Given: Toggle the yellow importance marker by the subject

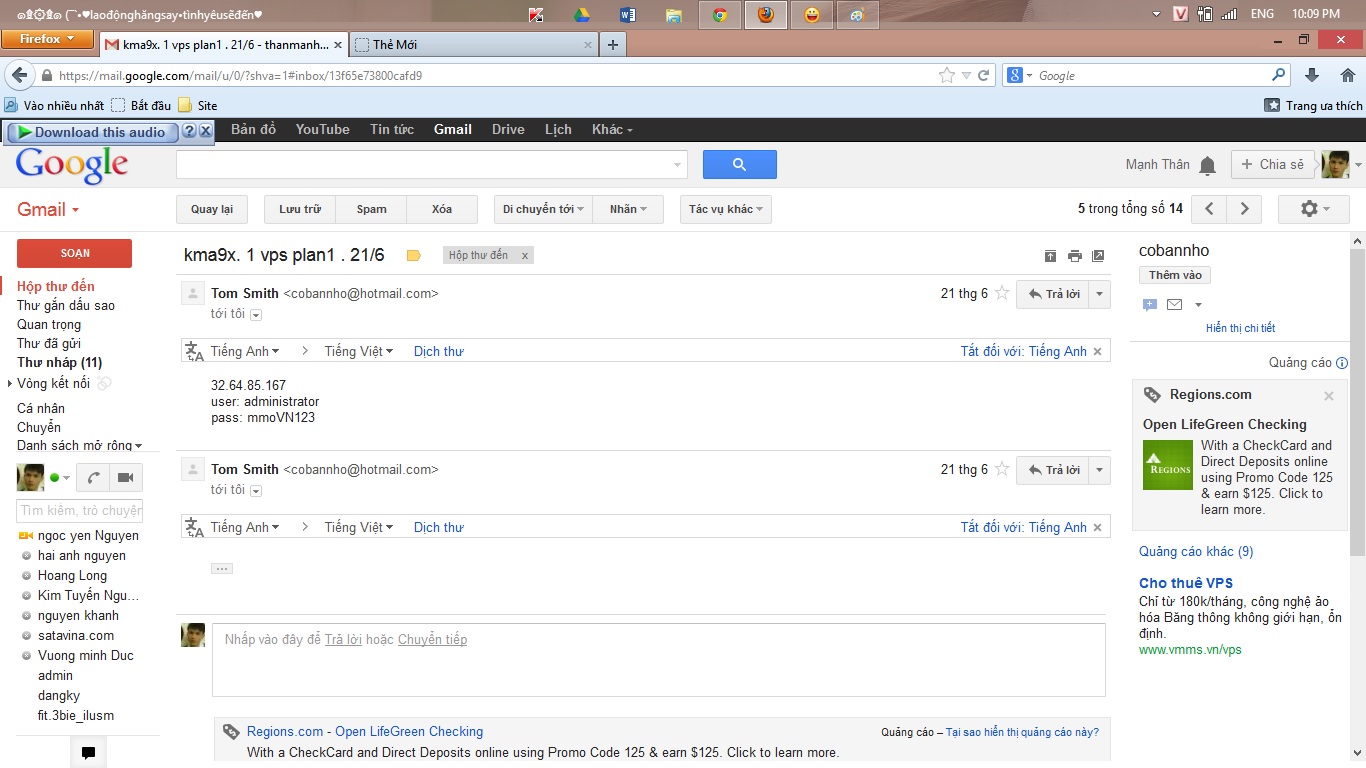Looking at the screenshot, I should [414, 255].
